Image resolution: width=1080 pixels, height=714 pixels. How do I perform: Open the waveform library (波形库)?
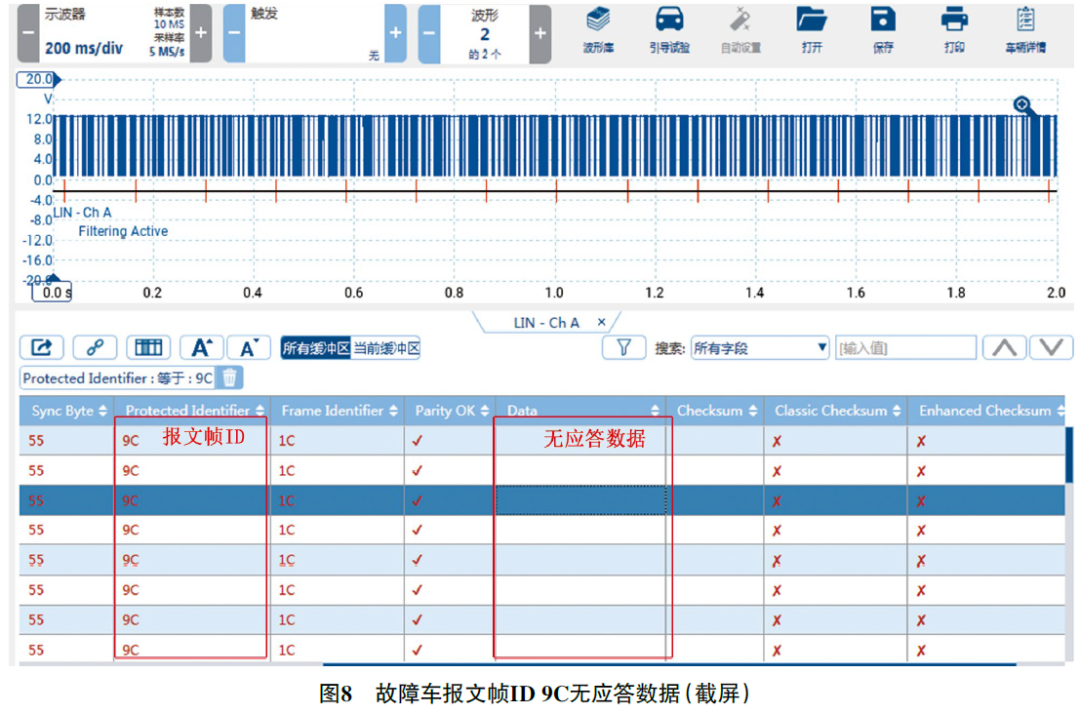[x=598, y=29]
